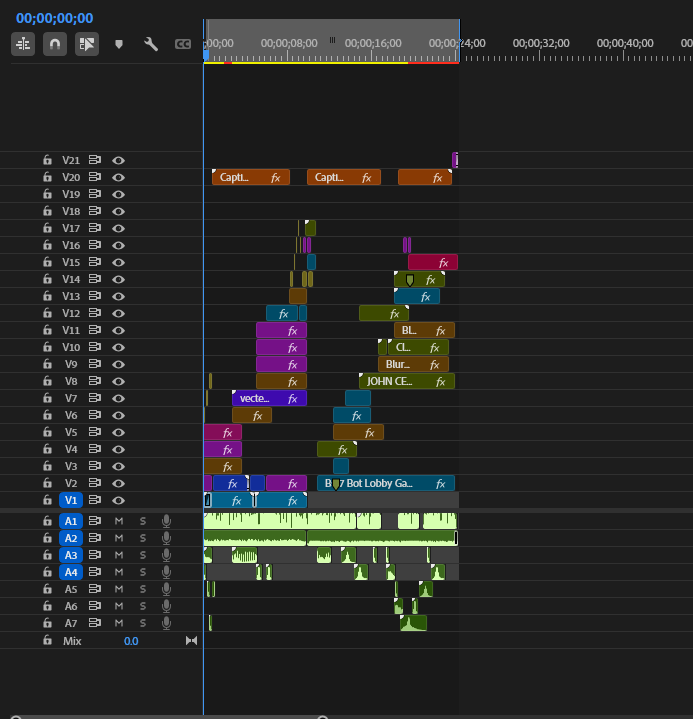Toggle linked selection button
The image size is (693, 719).
(87, 44)
